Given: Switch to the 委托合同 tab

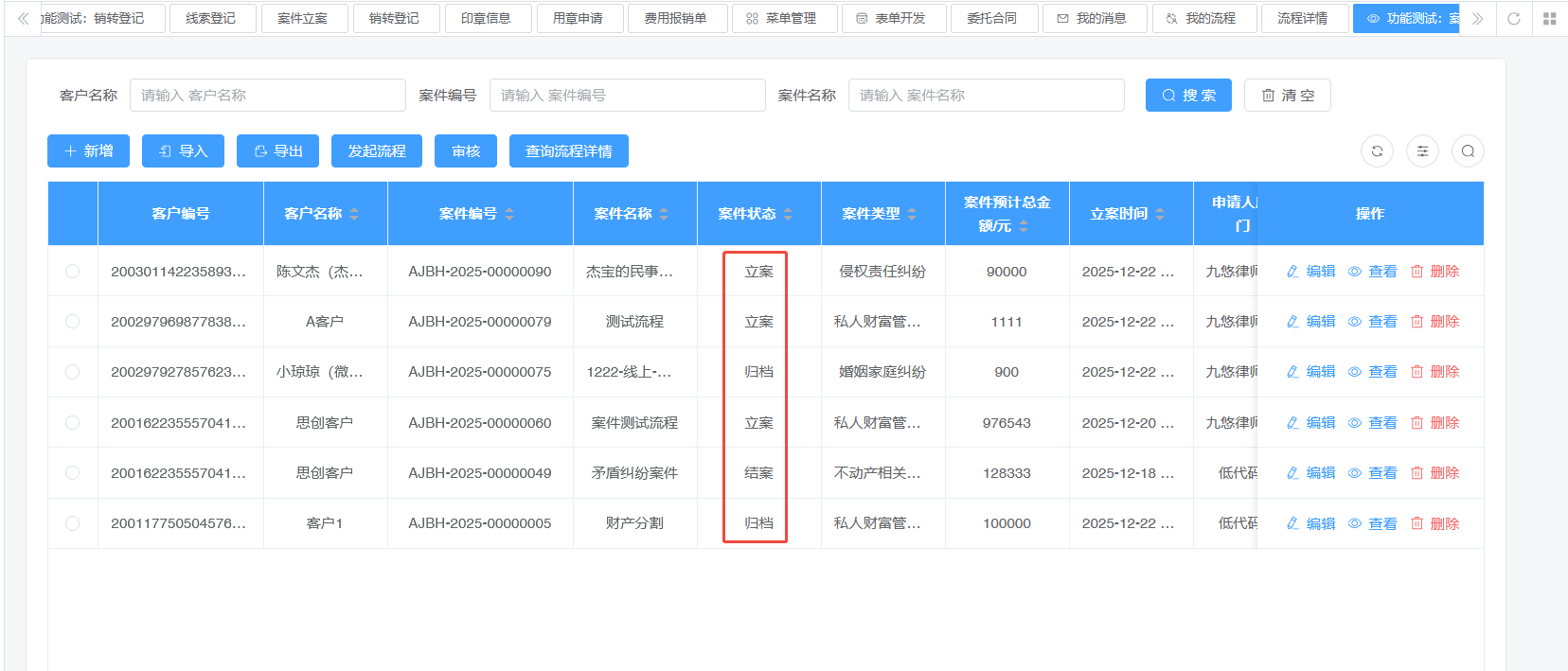Looking at the screenshot, I should click(992, 19).
